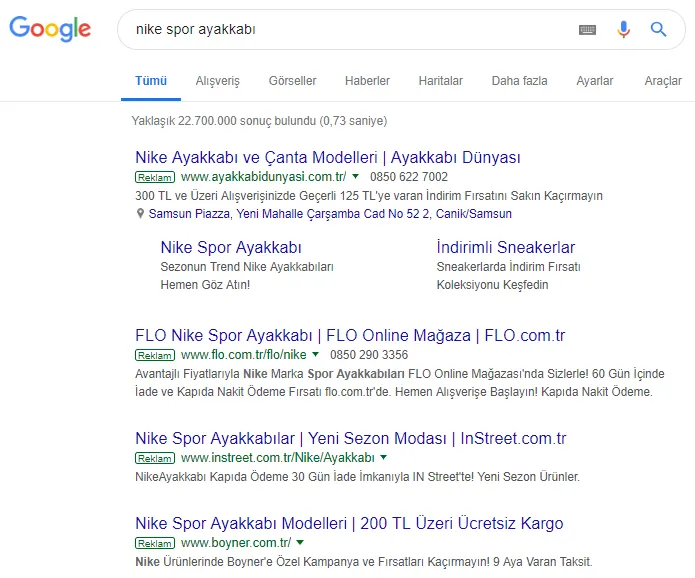Open Samsun Piazza address link

[x=330, y=214]
